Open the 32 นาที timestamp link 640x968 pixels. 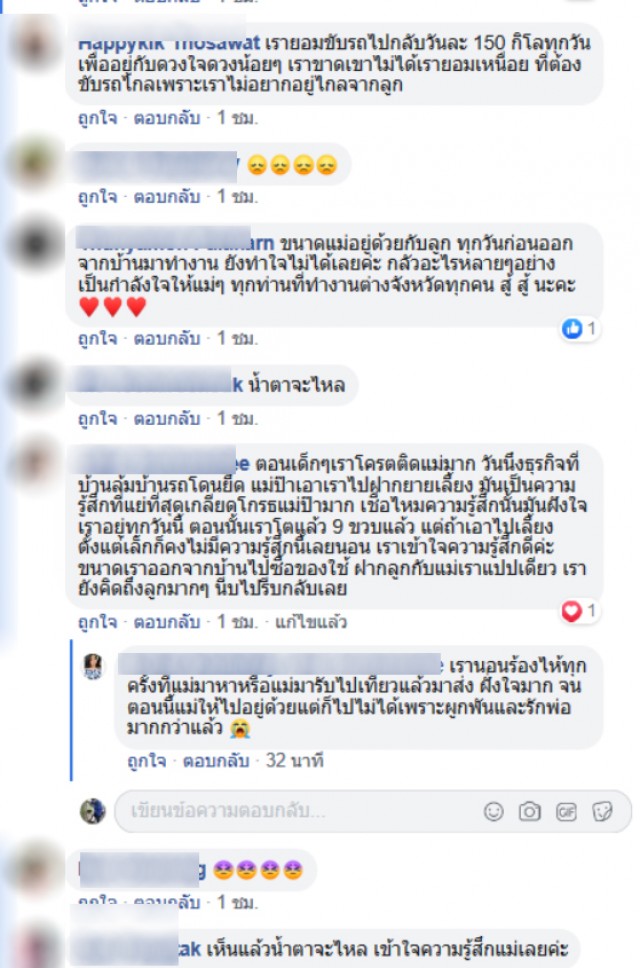click(294, 760)
